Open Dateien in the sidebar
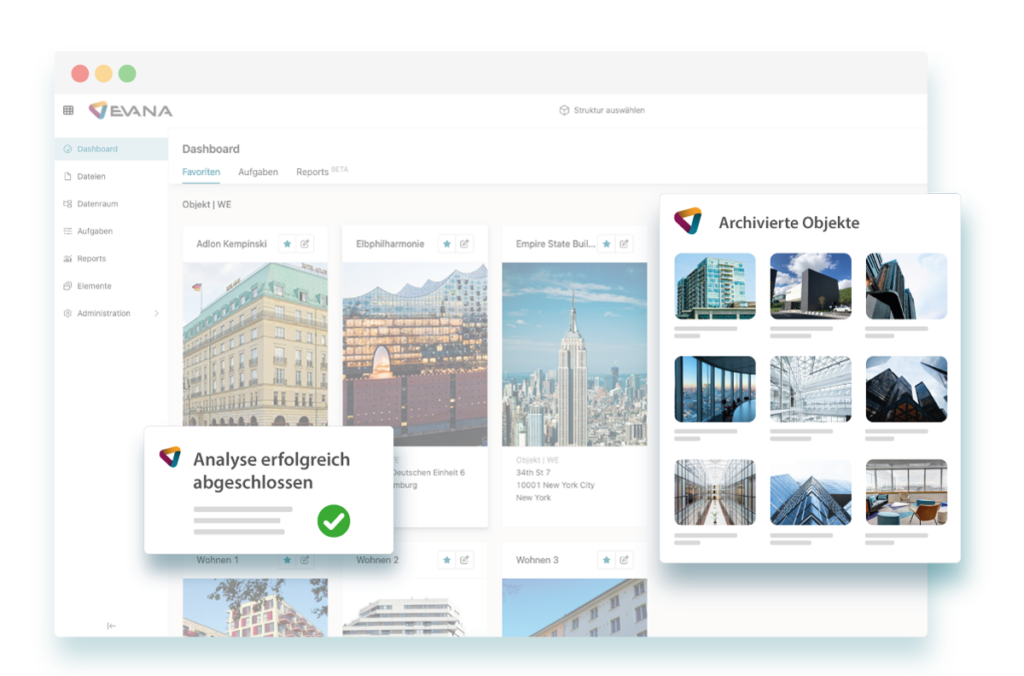Image resolution: width=1024 pixels, height=676 pixels. coord(91,176)
